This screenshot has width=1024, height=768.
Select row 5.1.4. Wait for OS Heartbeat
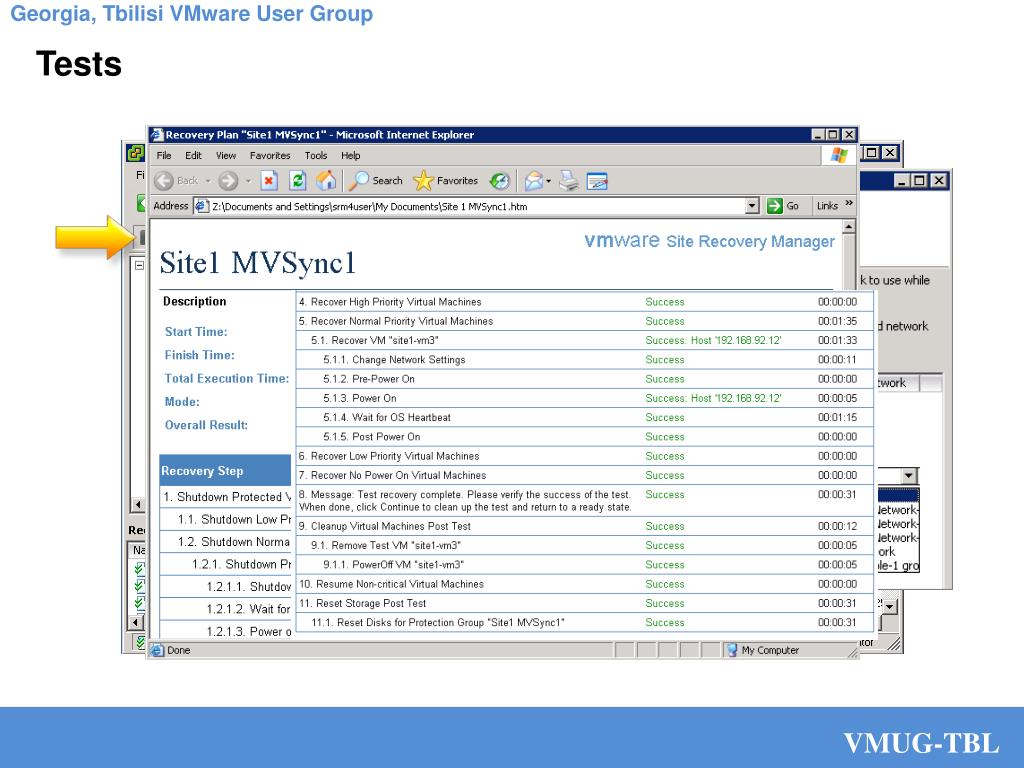(584, 417)
